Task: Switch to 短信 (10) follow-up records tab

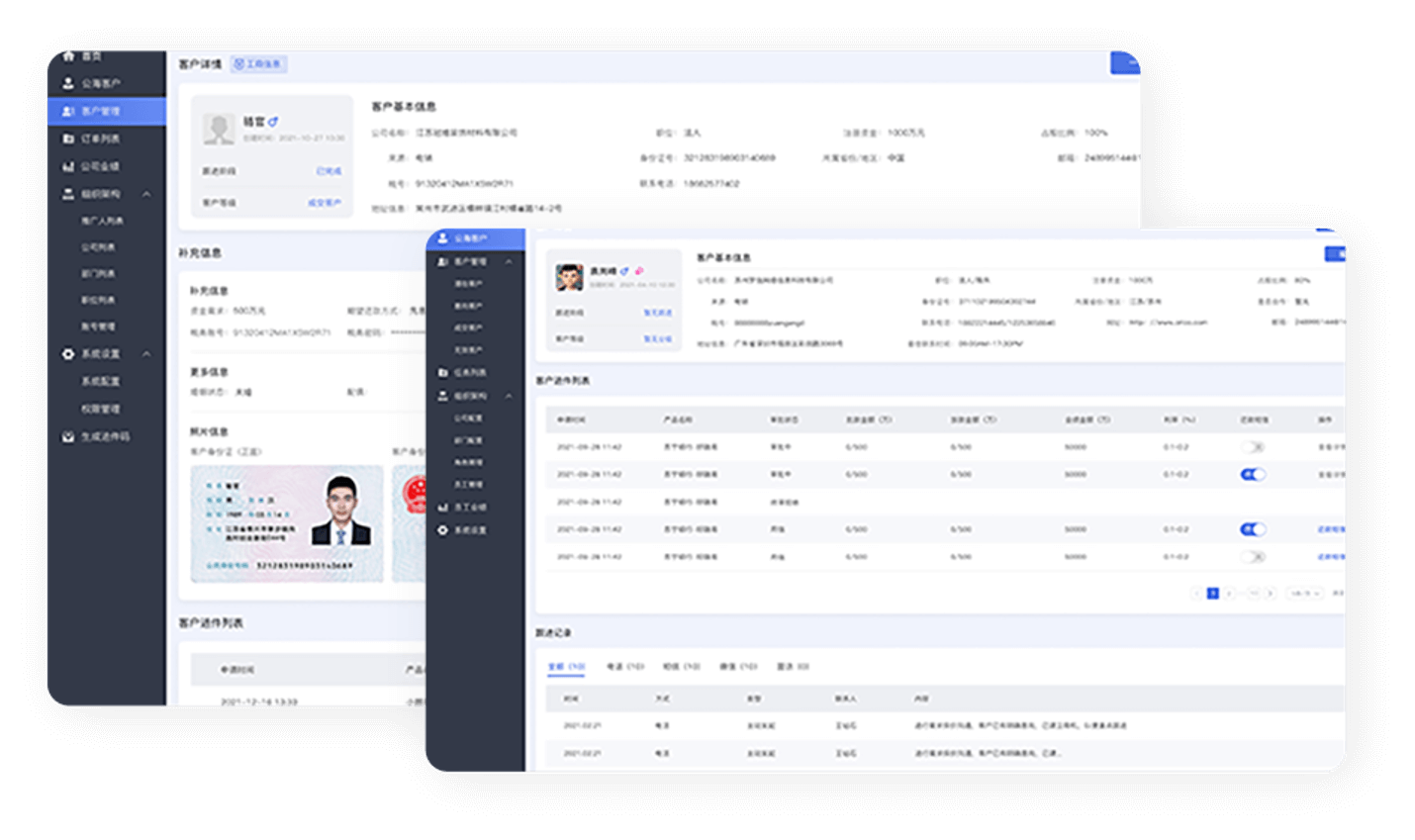Action: click(682, 667)
